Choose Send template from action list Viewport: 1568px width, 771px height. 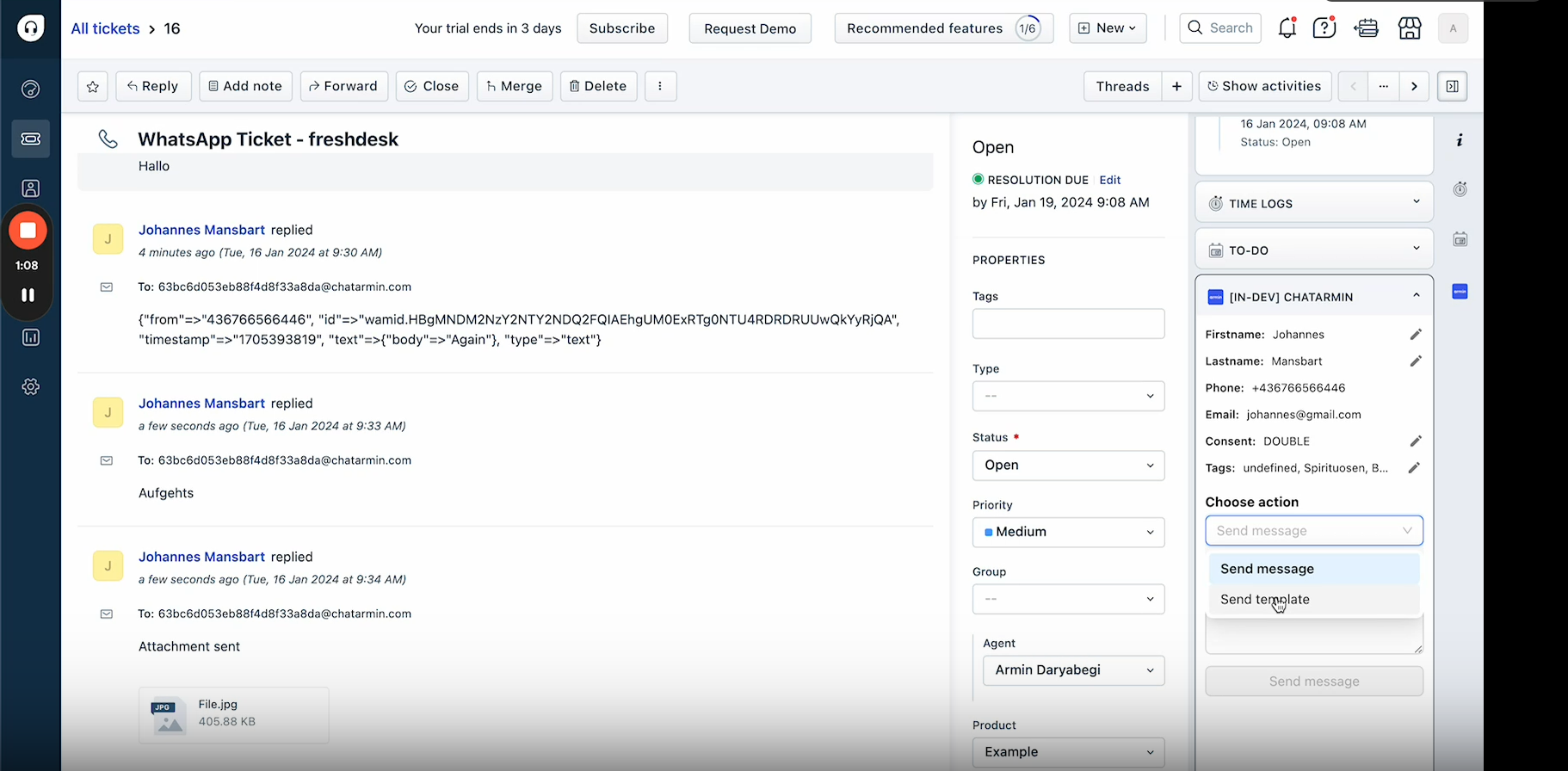(x=1264, y=599)
